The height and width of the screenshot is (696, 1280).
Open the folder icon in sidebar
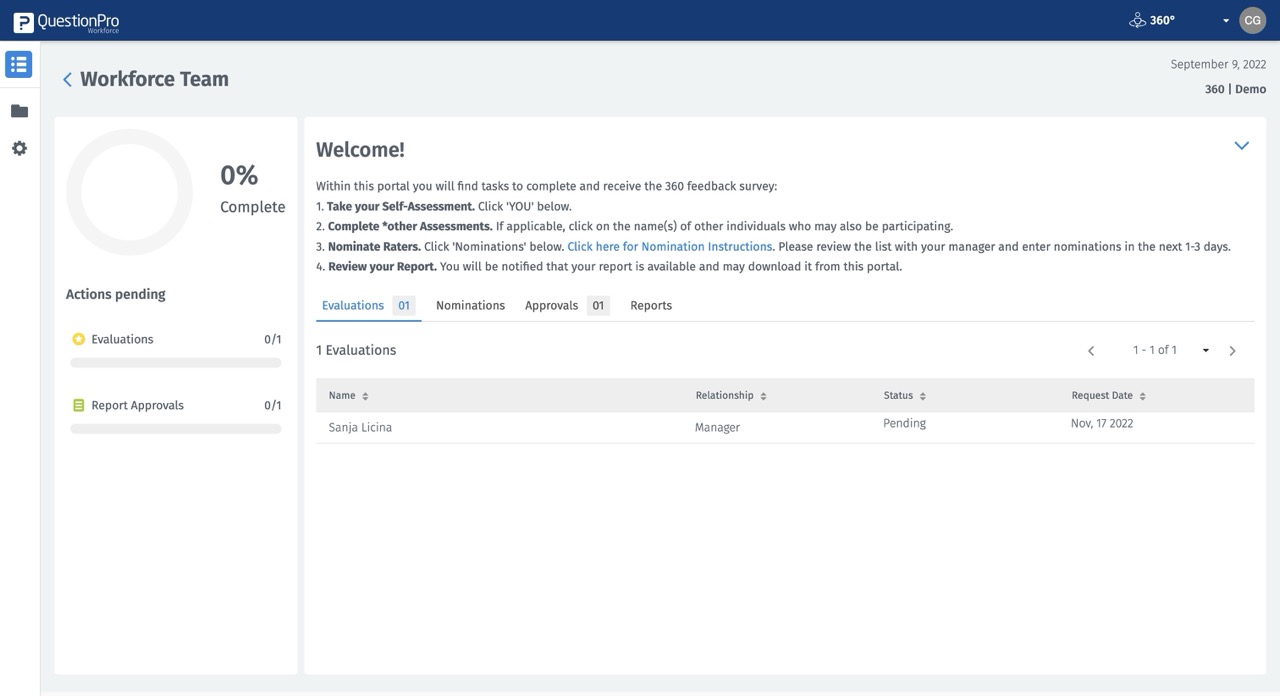[x=19, y=111]
